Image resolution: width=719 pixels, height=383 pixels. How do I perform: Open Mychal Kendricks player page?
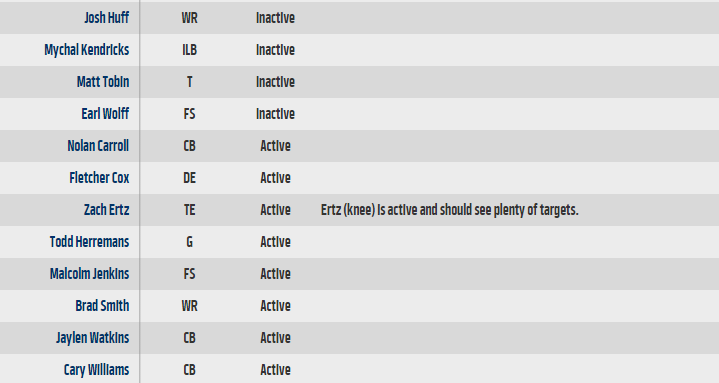[87, 50]
